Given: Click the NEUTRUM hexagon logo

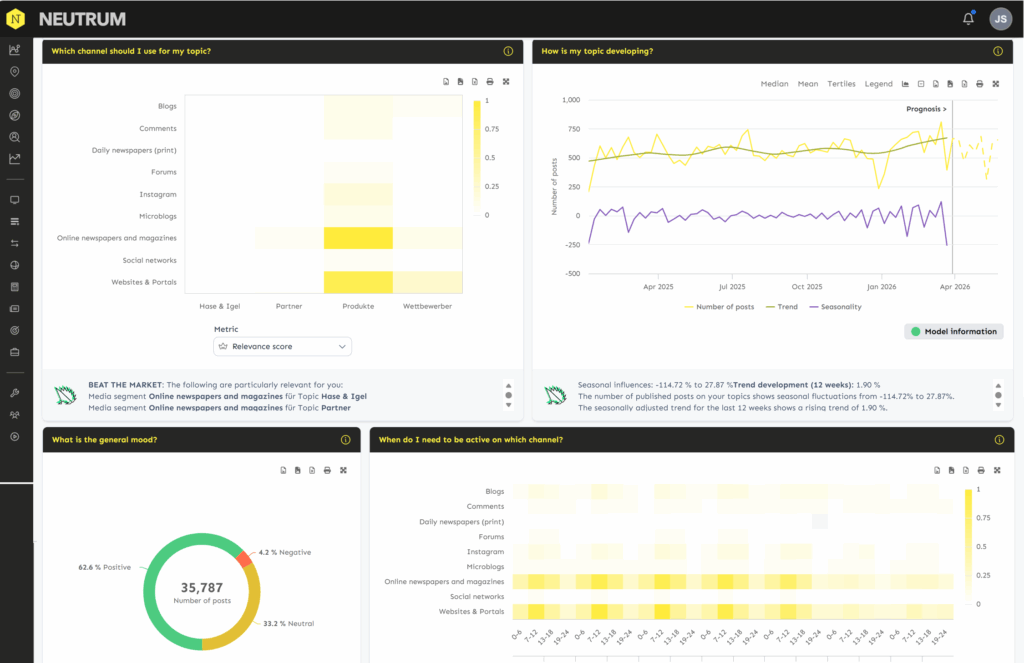Looking at the screenshot, I should coord(16,19).
